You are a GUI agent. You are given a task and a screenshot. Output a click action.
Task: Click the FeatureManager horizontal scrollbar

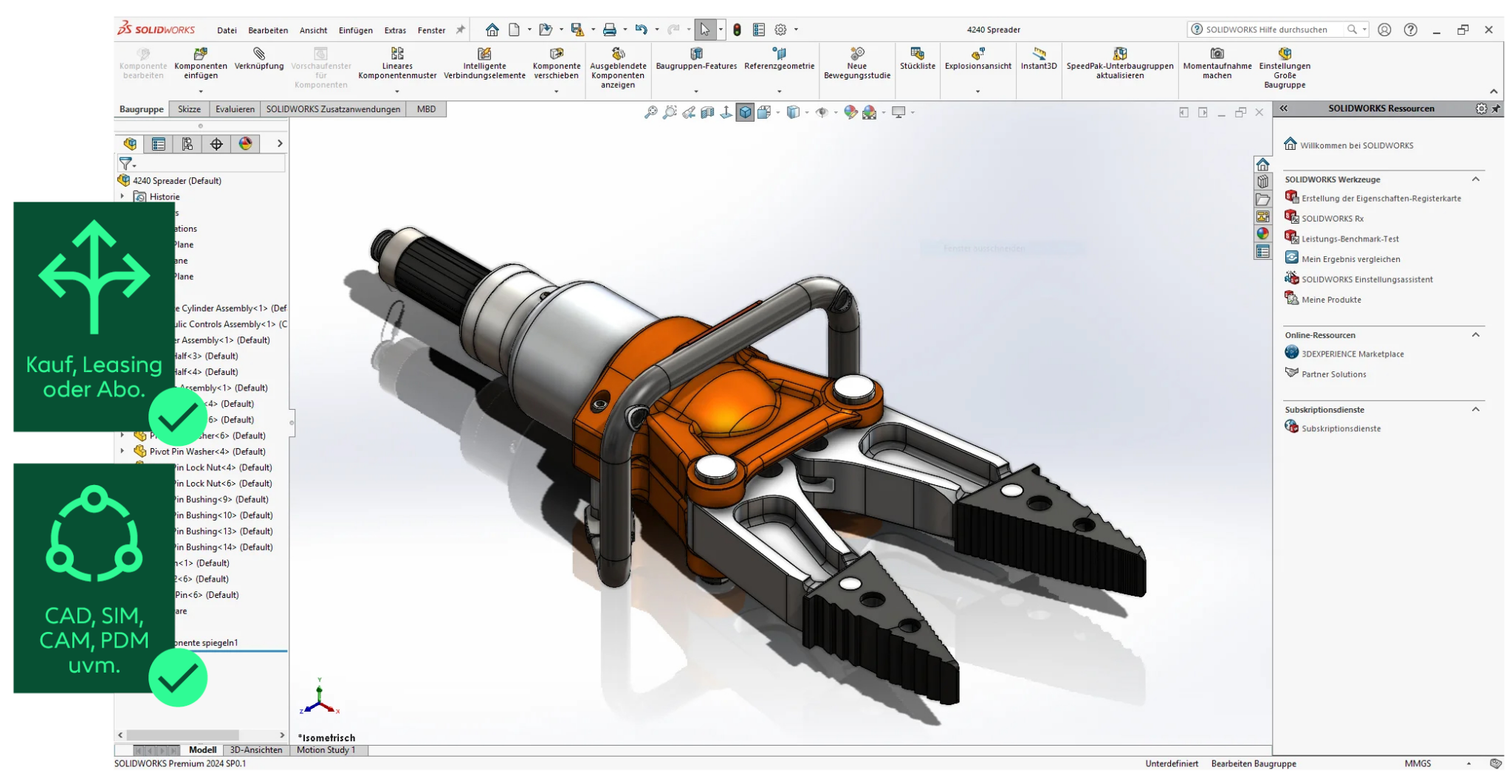pos(182,735)
